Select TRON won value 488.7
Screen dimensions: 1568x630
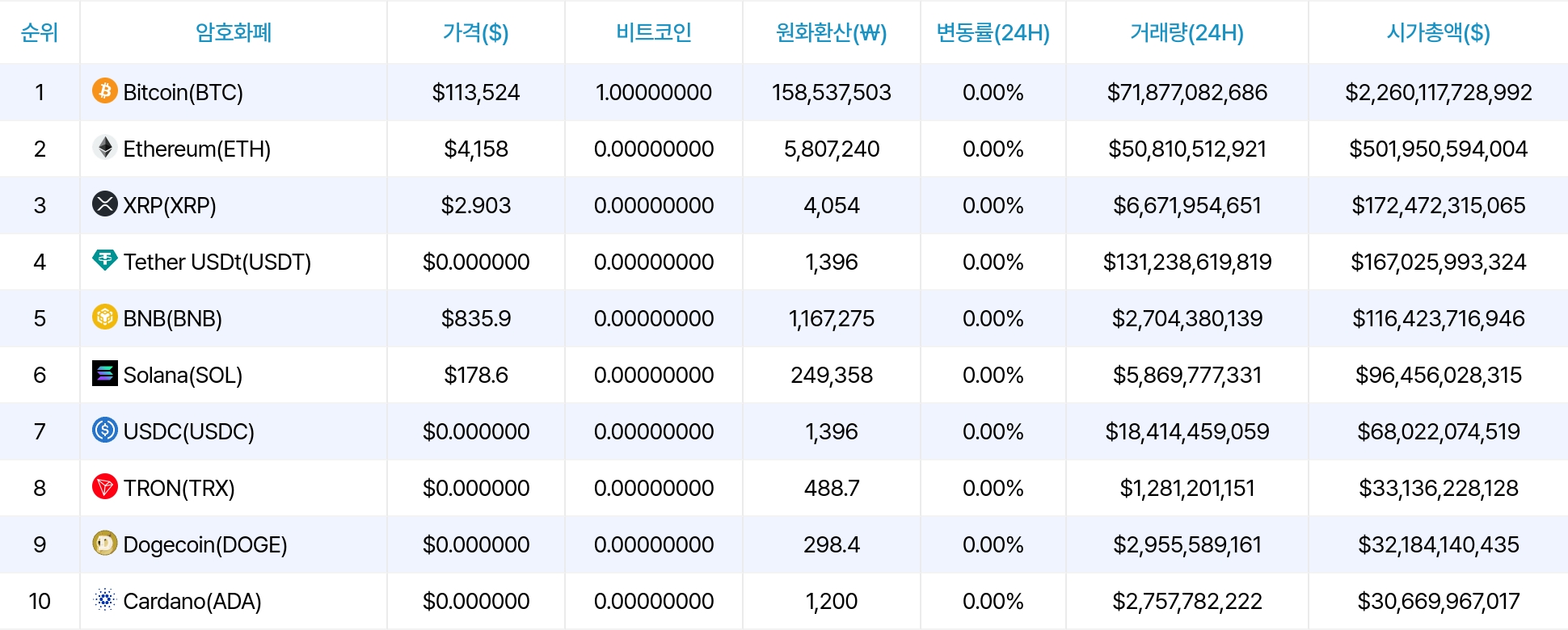tap(832, 488)
